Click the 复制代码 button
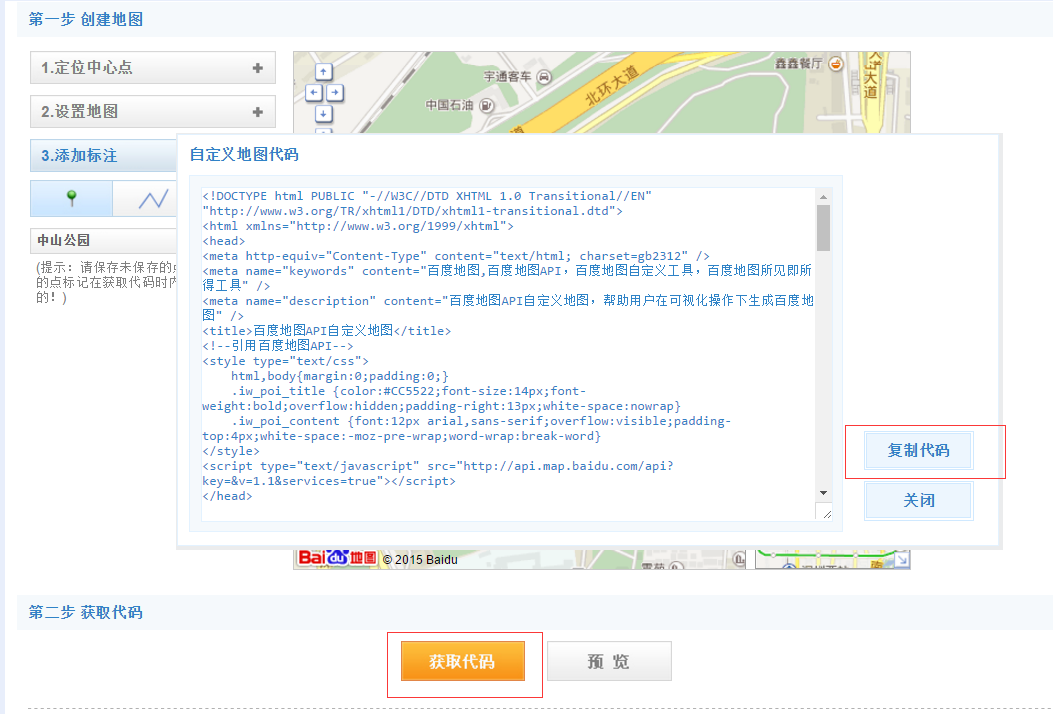This screenshot has height=714, width=1053. coord(918,451)
